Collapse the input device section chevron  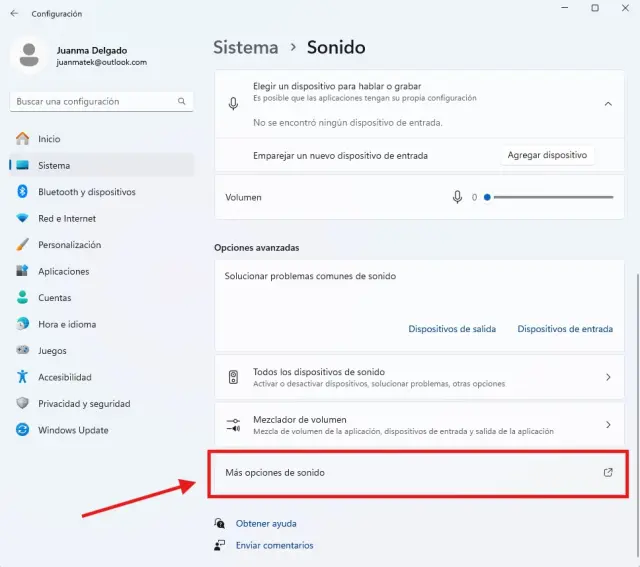pyautogui.click(x=607, y=103)
